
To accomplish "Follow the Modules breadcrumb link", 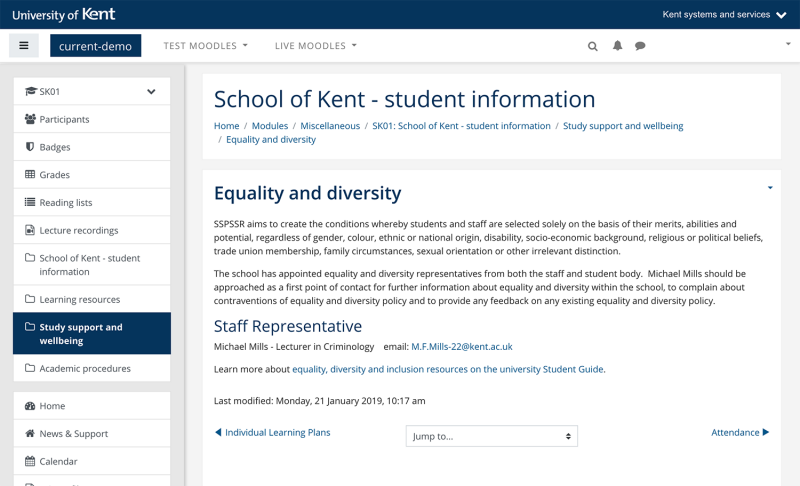I will [x=270, y=126].
